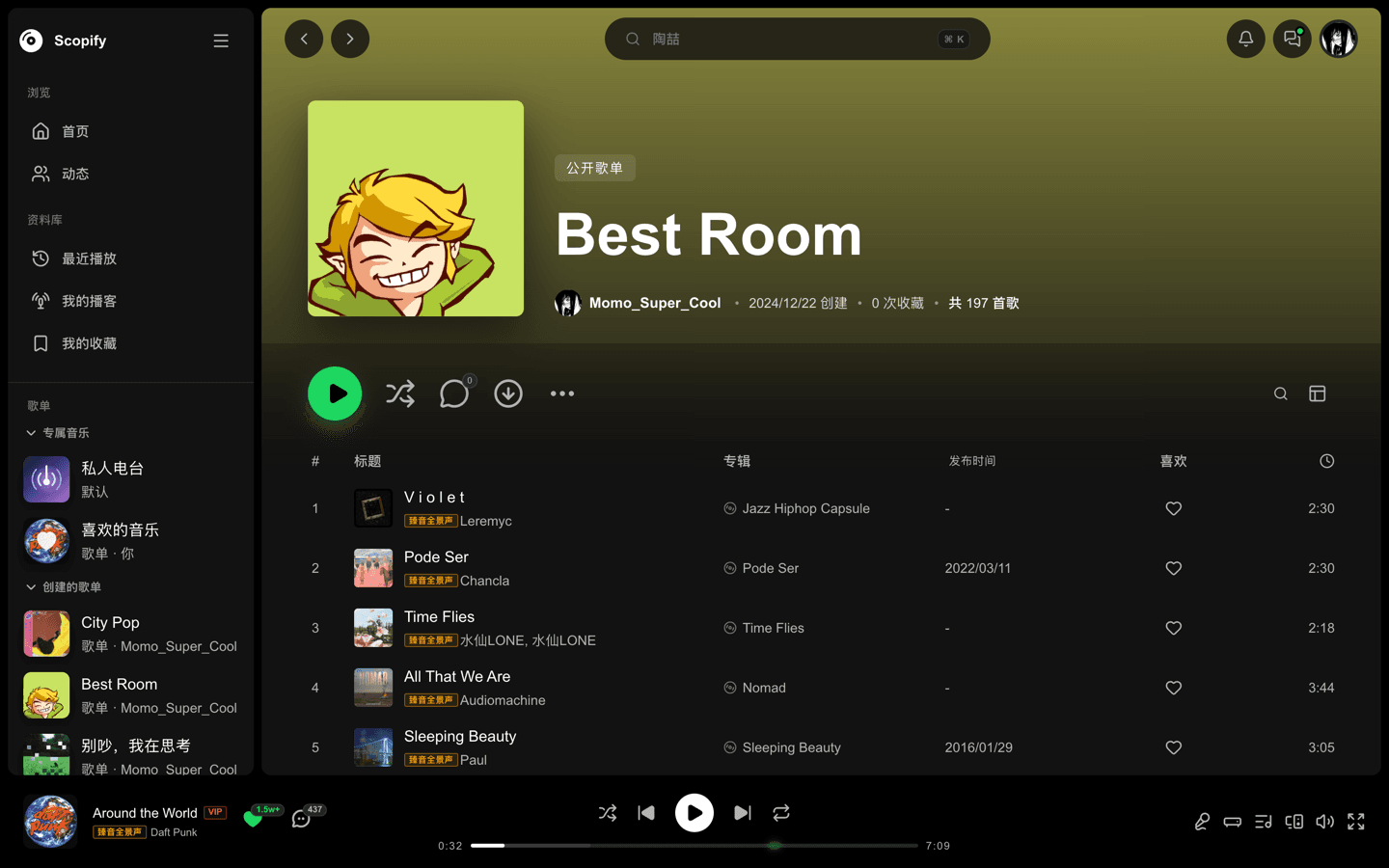The height and width of the screenshot is (868, 1389).
Task: Open the creator name next to 2024/12/22 创建
Action: pyautogui.click(x=655, y=303)
